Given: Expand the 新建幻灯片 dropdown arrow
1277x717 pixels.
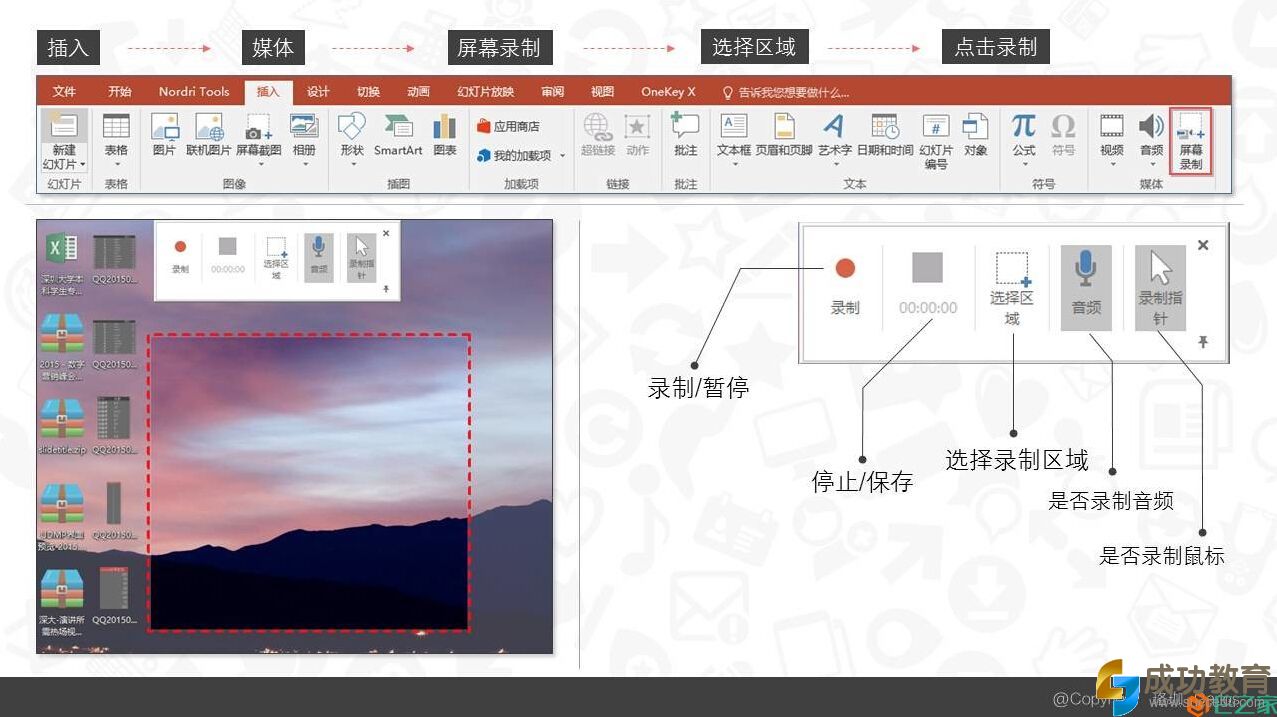Looking at the screenshot, I should [83, 164].
